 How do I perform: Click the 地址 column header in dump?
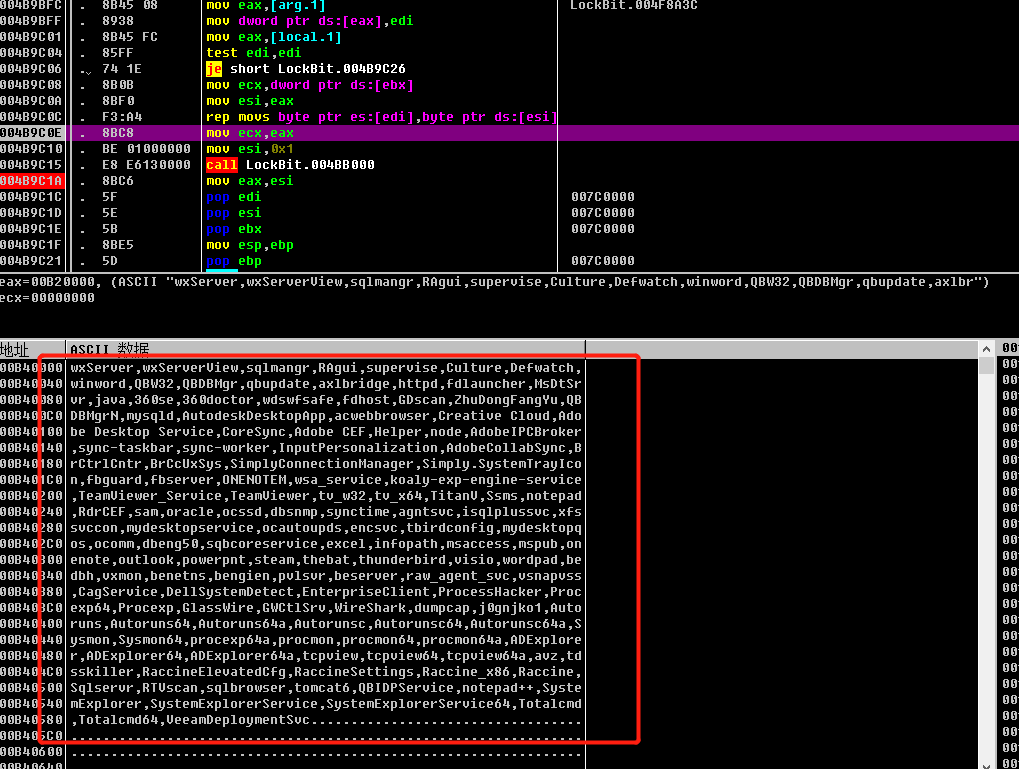[15, 350]
